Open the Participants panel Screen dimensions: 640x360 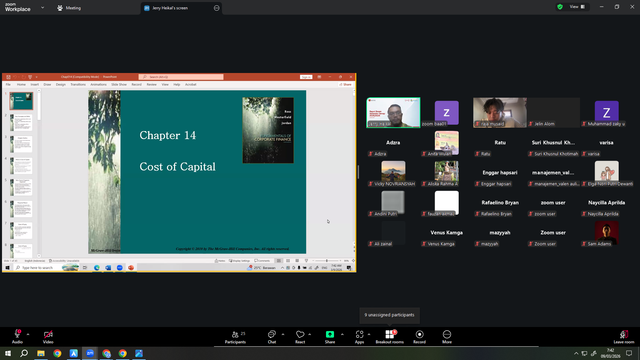(236, 337)
